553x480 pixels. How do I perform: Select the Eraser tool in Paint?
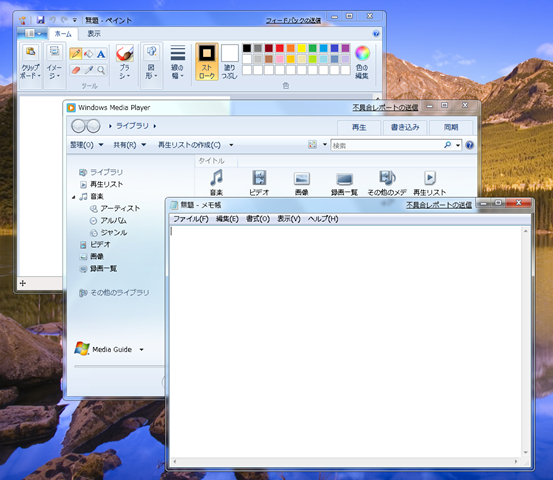(x=76, y=70)
